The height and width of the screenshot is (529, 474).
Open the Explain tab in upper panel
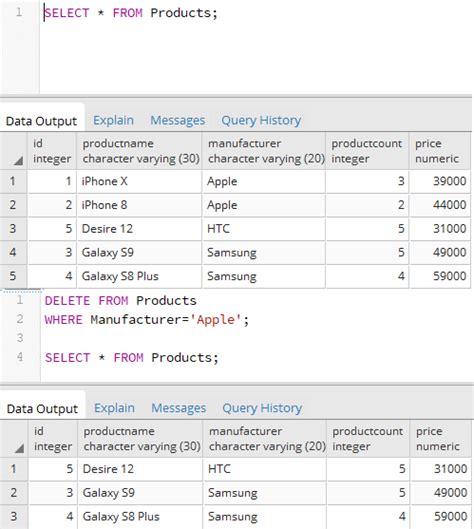tap(113, 120)
